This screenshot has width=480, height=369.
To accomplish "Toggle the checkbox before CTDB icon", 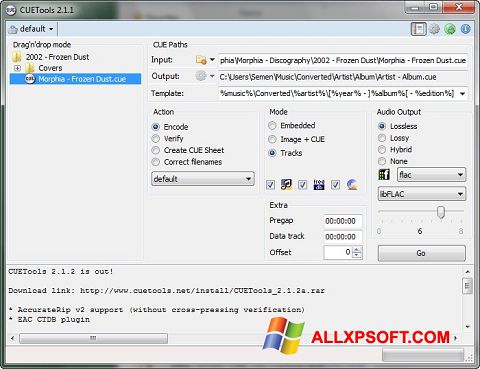I will point(336,185).
